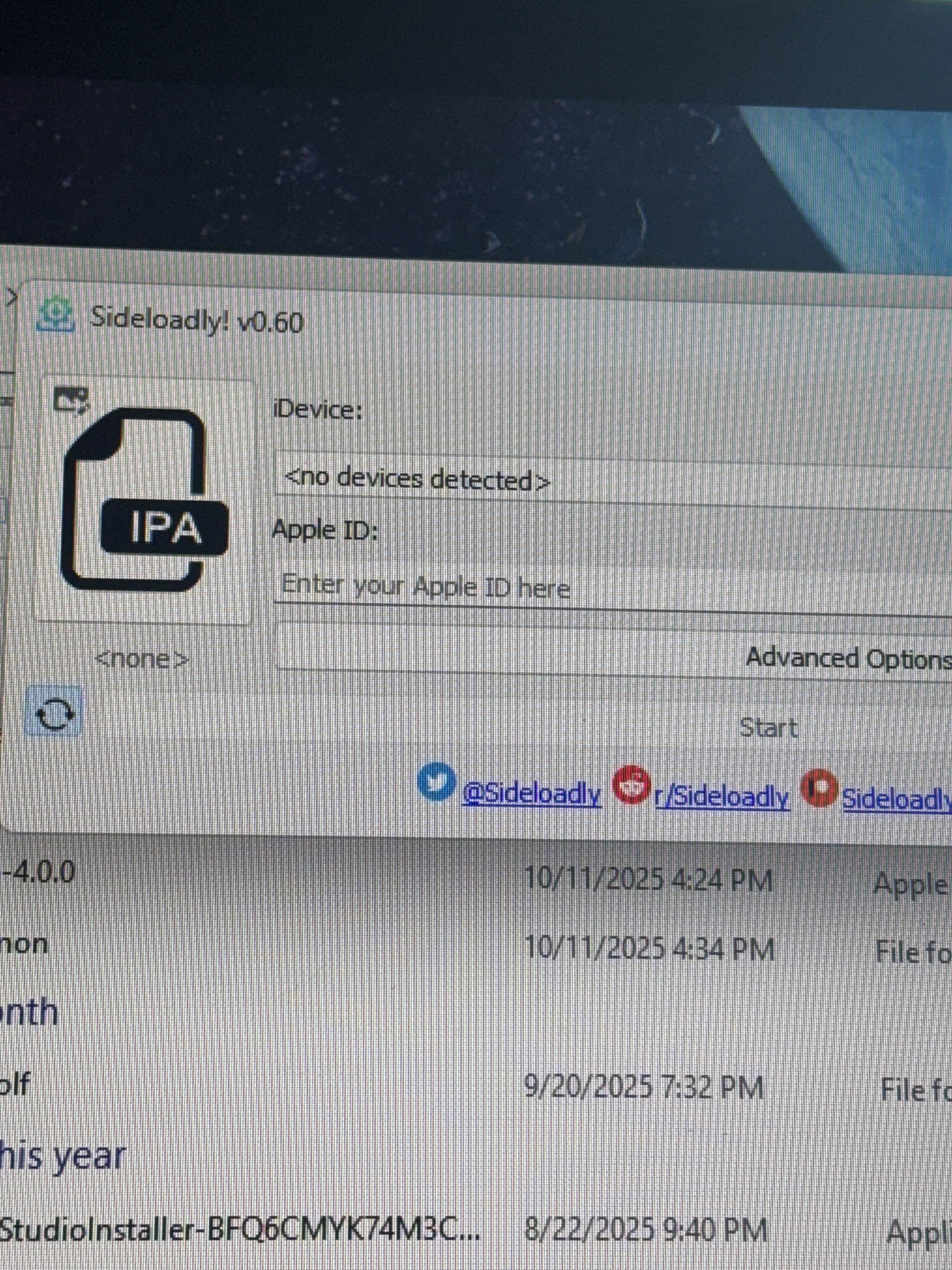Select the folder dated 9/20/2025 7:32 PM
Screen dimensions: 952x1270
[x=15, y=1085]
